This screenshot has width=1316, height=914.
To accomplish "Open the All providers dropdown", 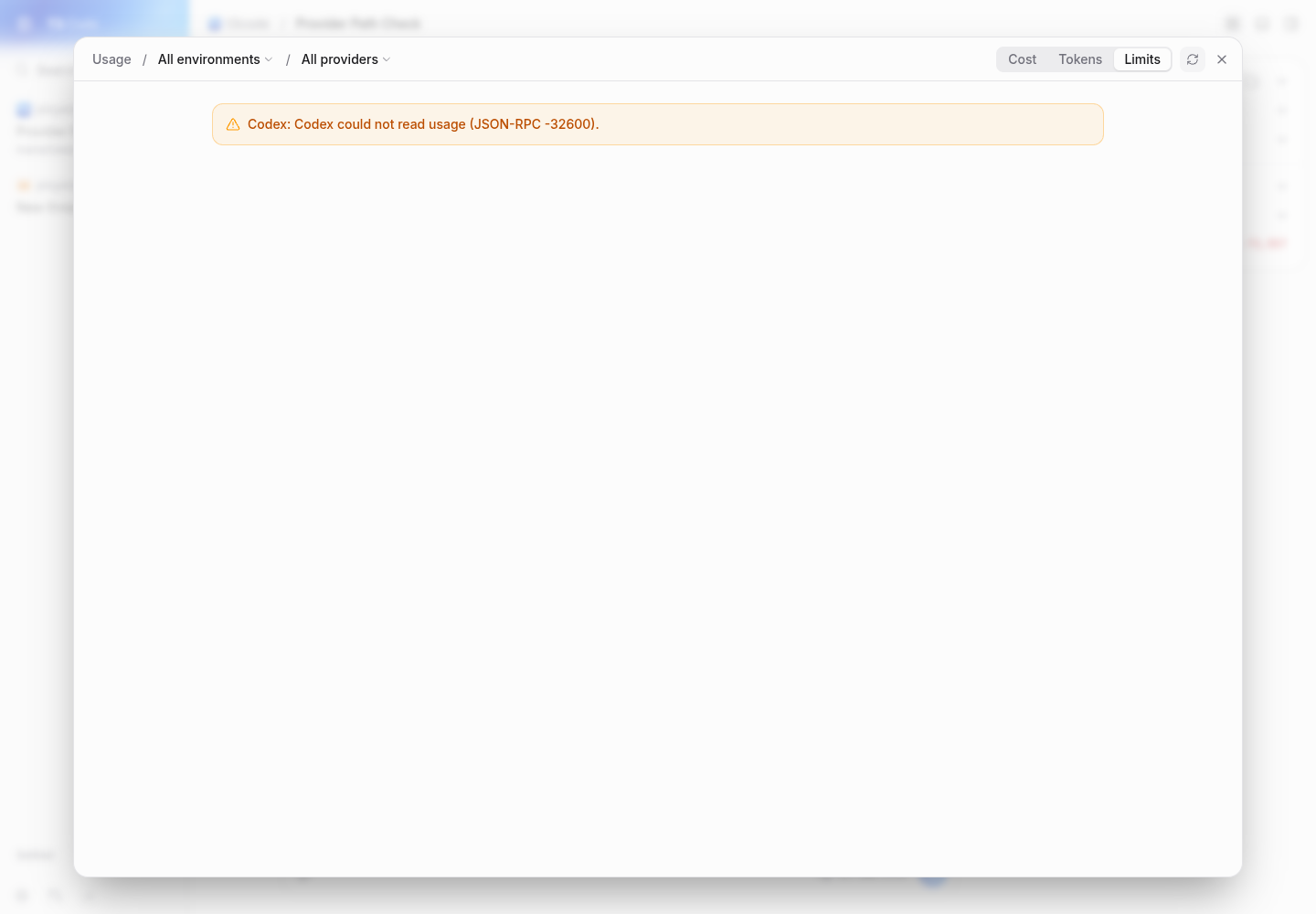I will [346, 59].
